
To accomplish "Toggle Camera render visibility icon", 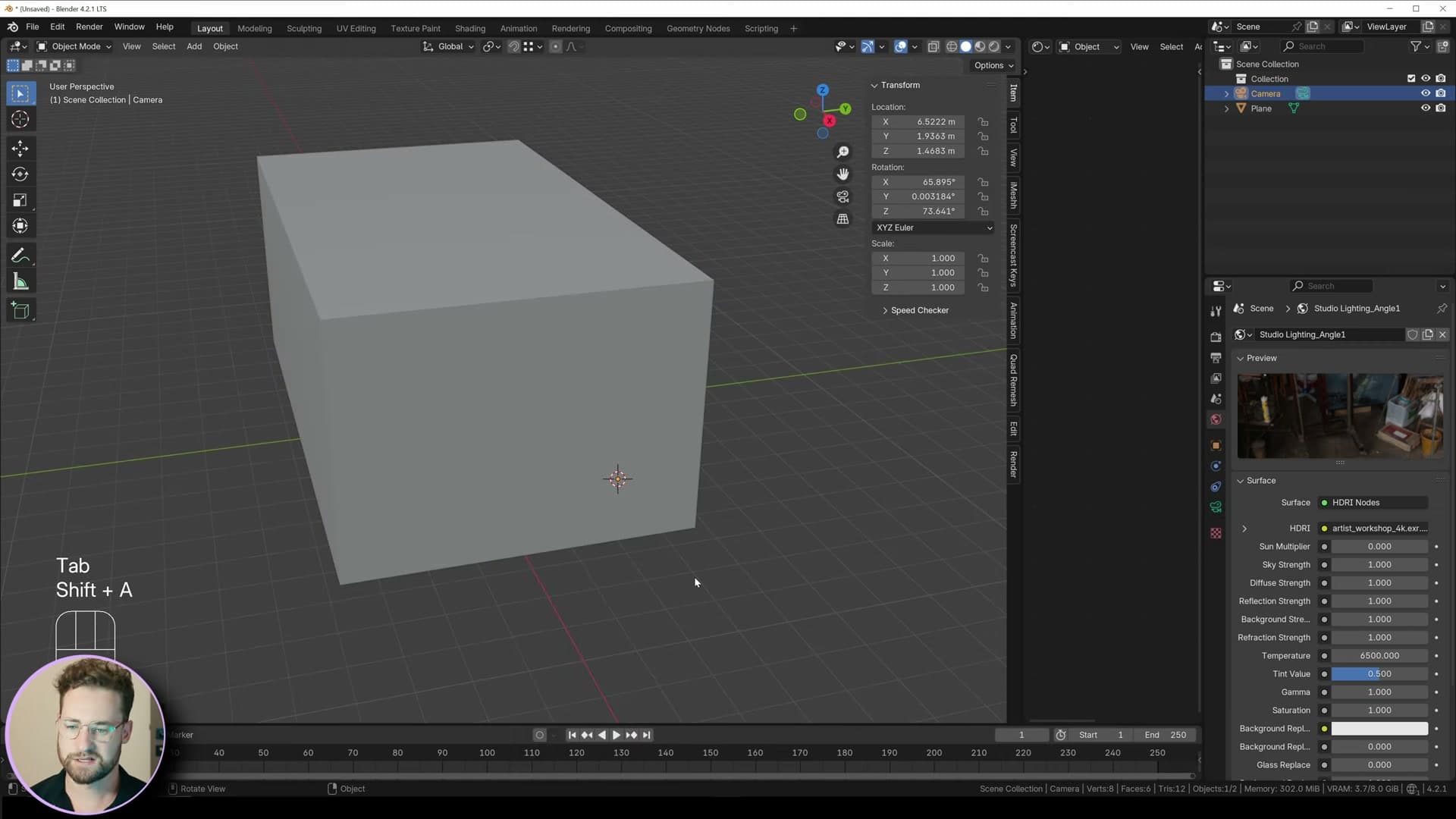I will click(x=1441, y=93).
